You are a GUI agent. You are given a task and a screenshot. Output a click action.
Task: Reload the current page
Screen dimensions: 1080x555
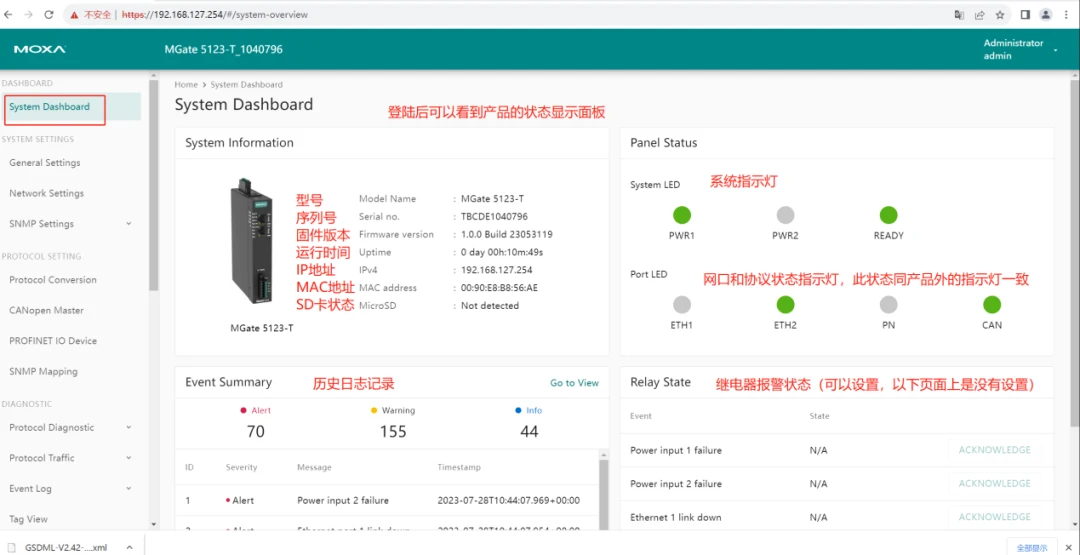49,14
